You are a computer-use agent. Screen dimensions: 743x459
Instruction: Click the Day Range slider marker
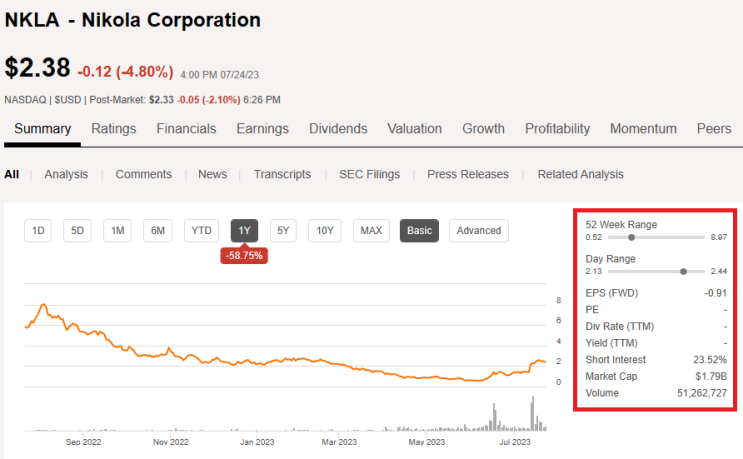tap(683, 271)
